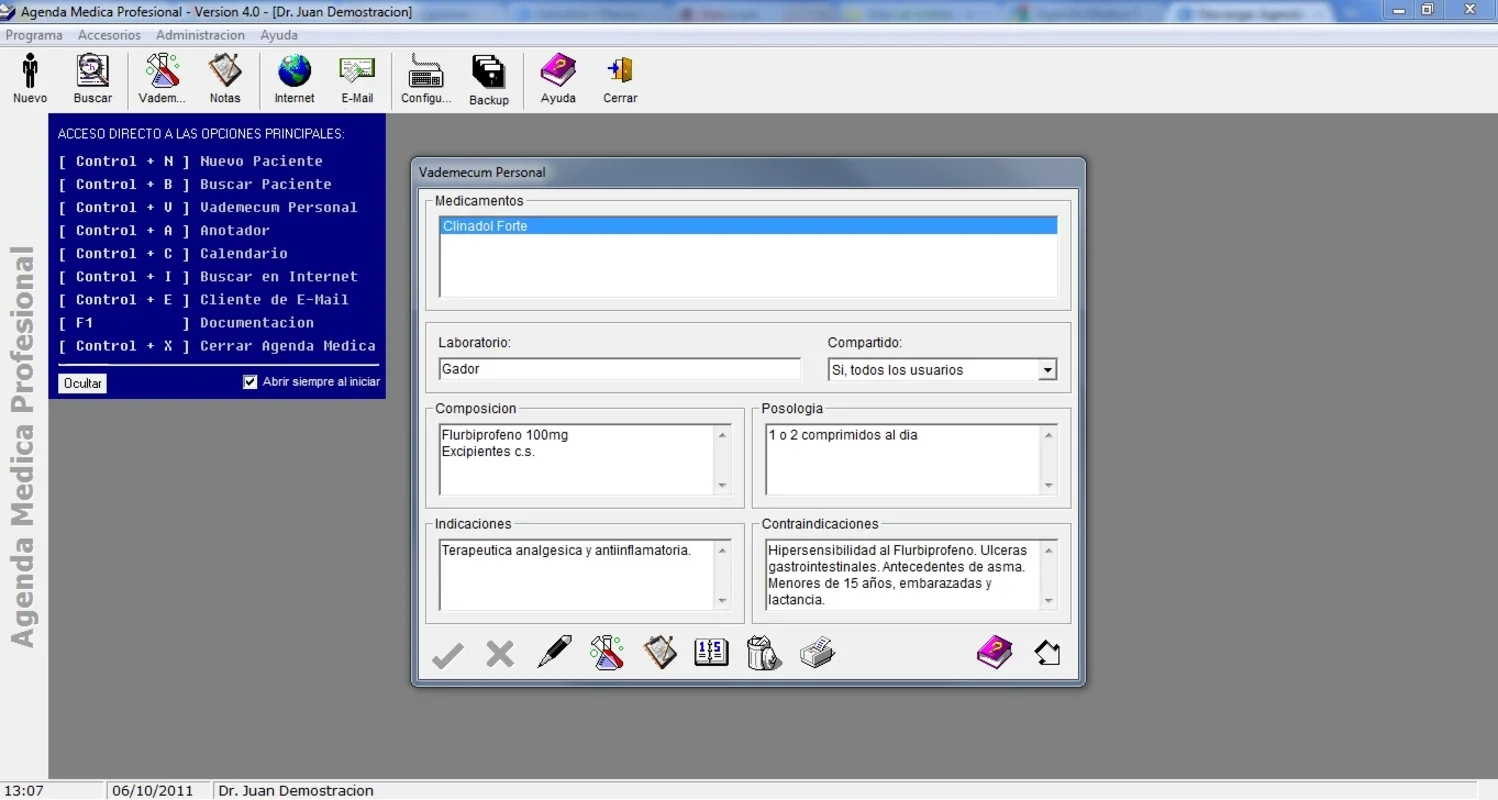Click the Cerrar door icon
This screenshot has width=1498, height=800.
[620, 79]
